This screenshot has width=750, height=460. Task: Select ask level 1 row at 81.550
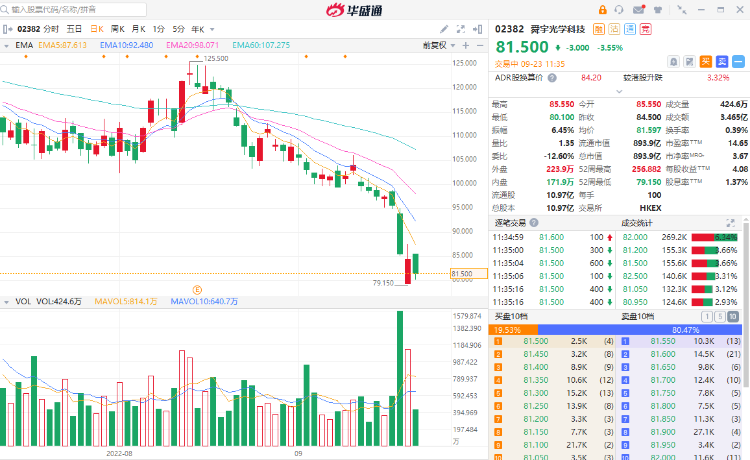[x=681, y=341]
